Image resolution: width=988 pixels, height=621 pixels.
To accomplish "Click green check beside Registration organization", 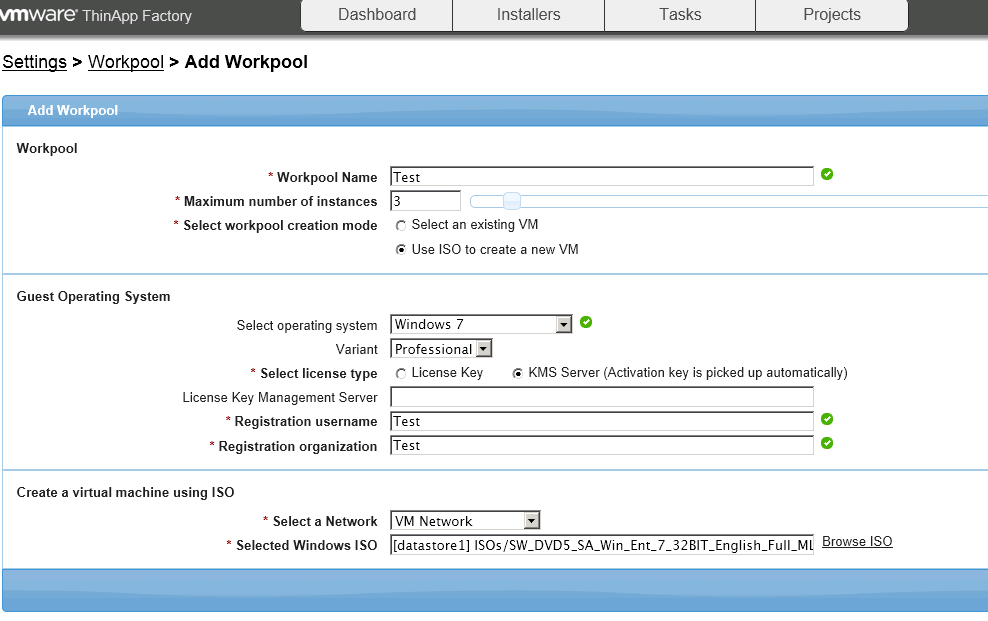I will (x=827, y=443).
